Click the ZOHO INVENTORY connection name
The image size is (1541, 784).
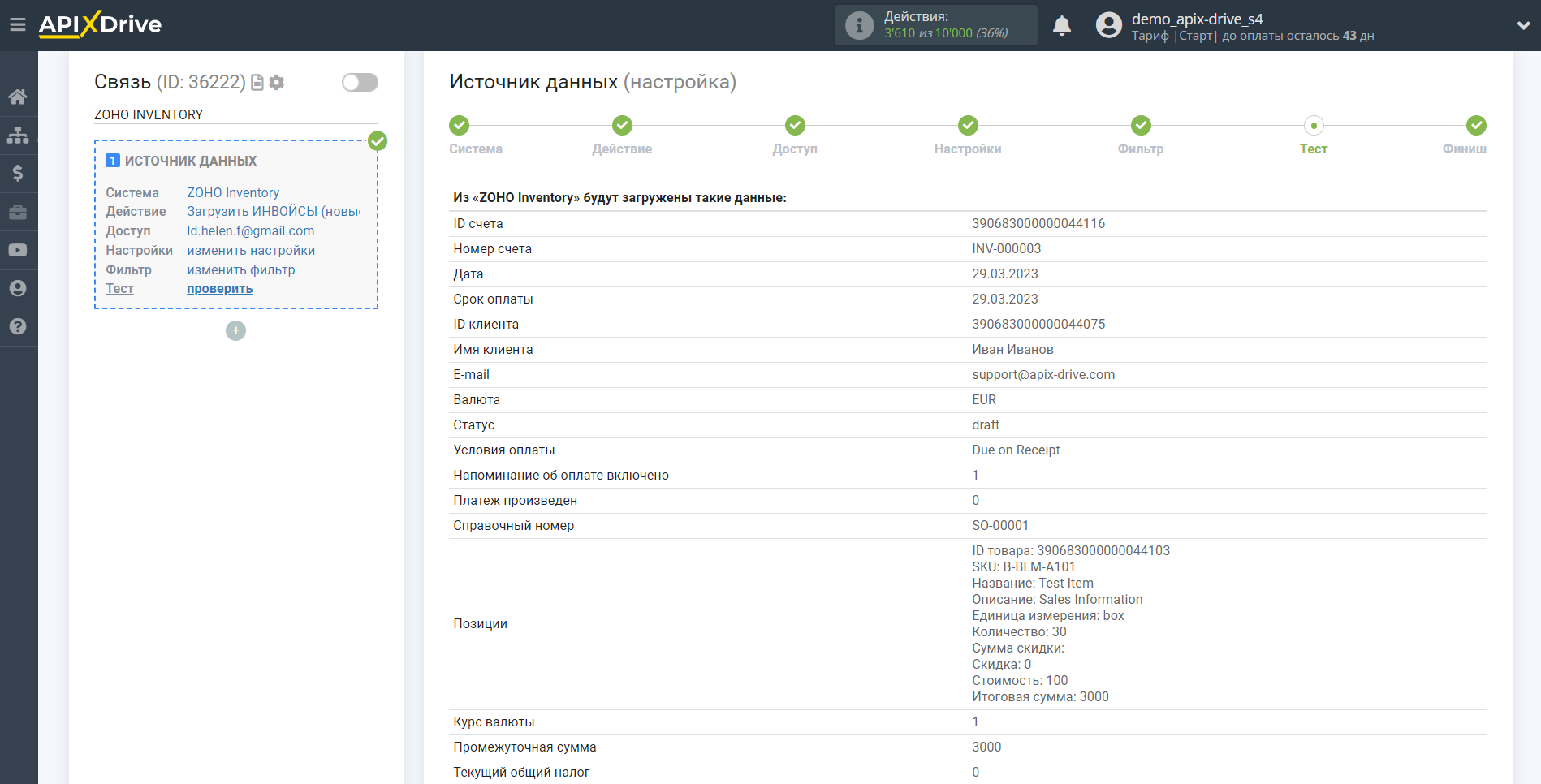click(149, 114)
